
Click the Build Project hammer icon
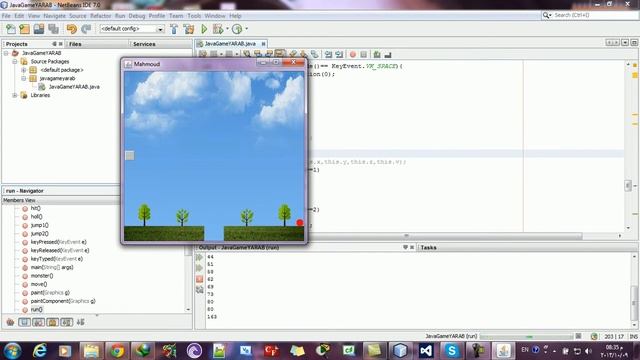pyautogui.click(x=174, y=29)
